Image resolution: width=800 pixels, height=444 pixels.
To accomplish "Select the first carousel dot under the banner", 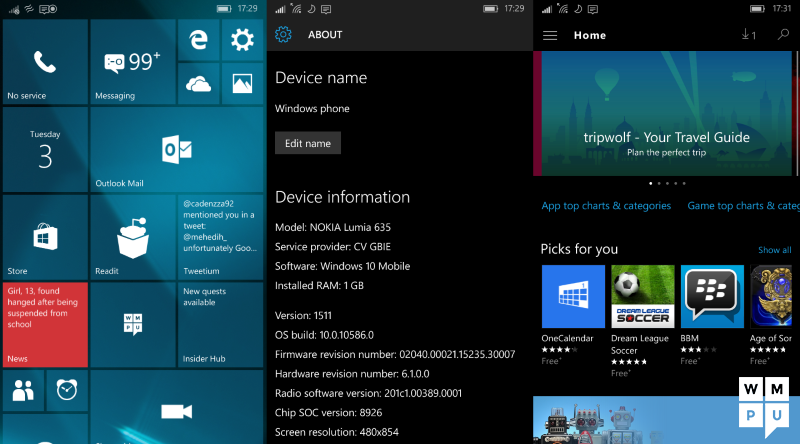I will pos(651,183).
